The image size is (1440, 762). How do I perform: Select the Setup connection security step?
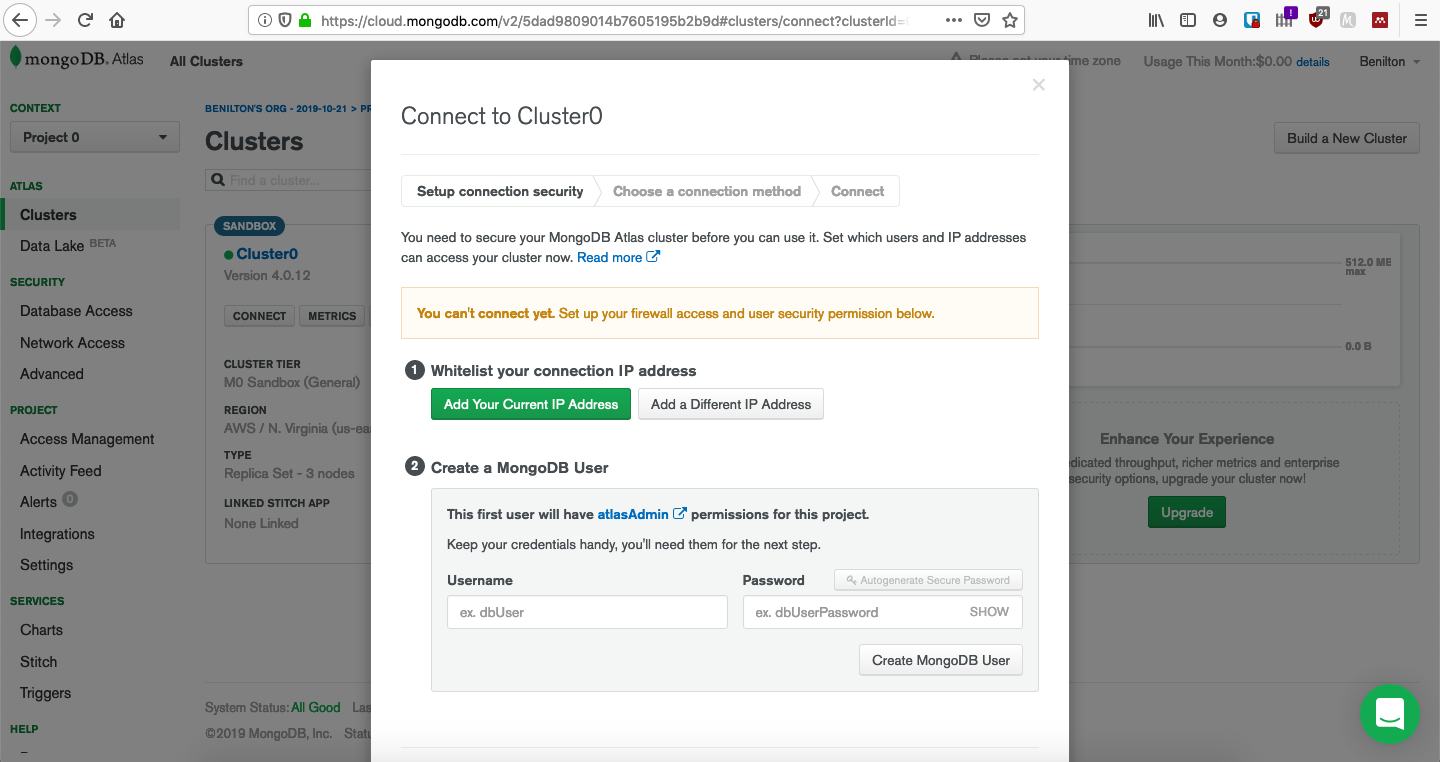tap(500, 191)
